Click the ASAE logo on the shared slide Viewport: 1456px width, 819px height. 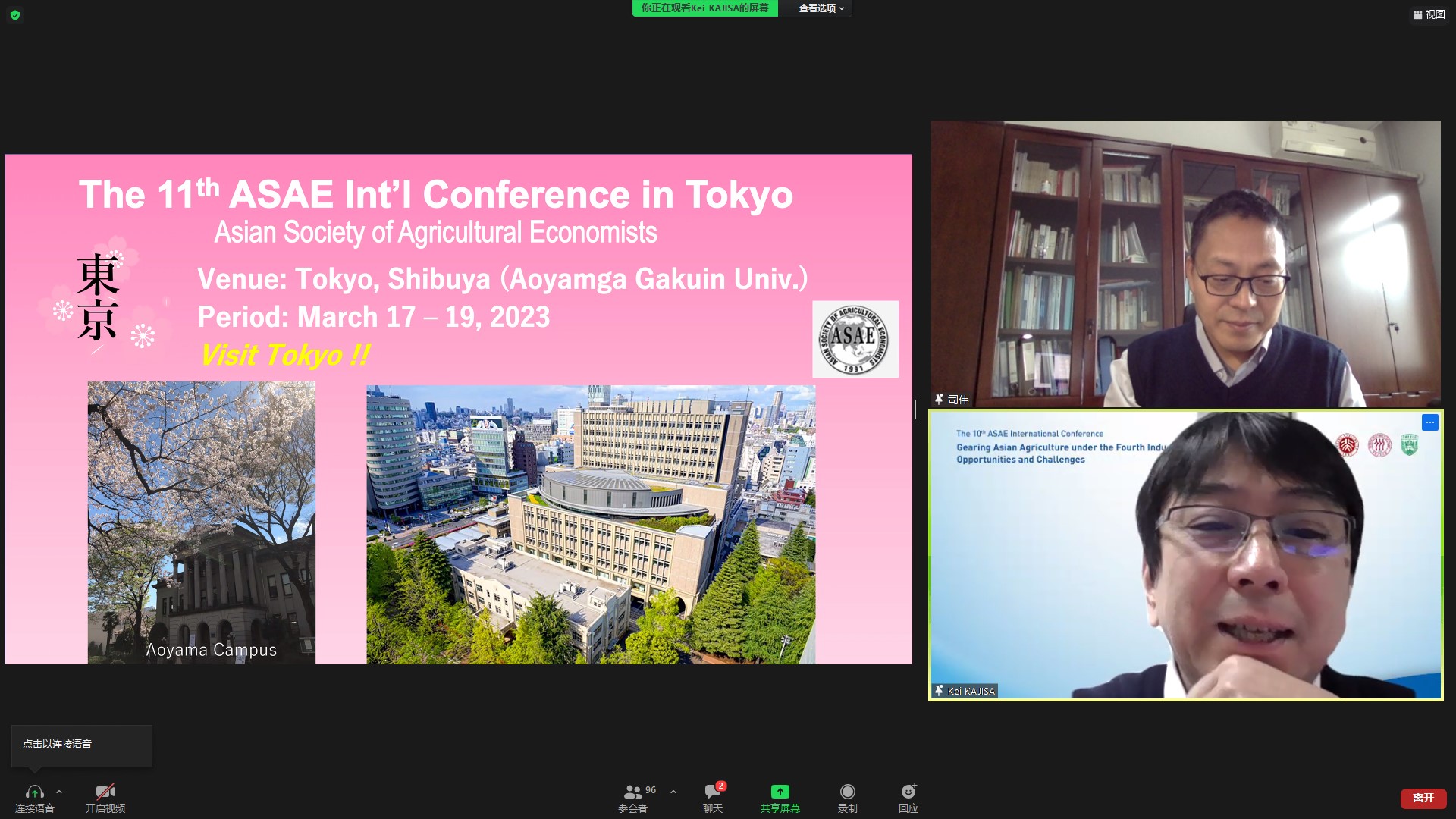tap(855, 339)
